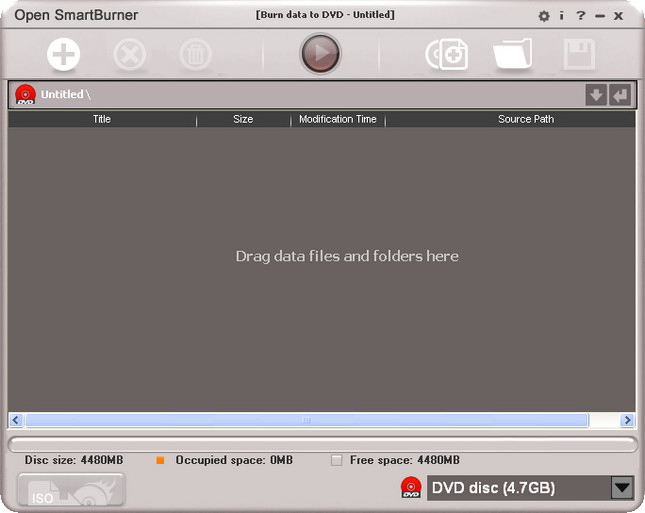Save the project with floppy disk icon
645x513 pixels.
[x=579, y=53]
